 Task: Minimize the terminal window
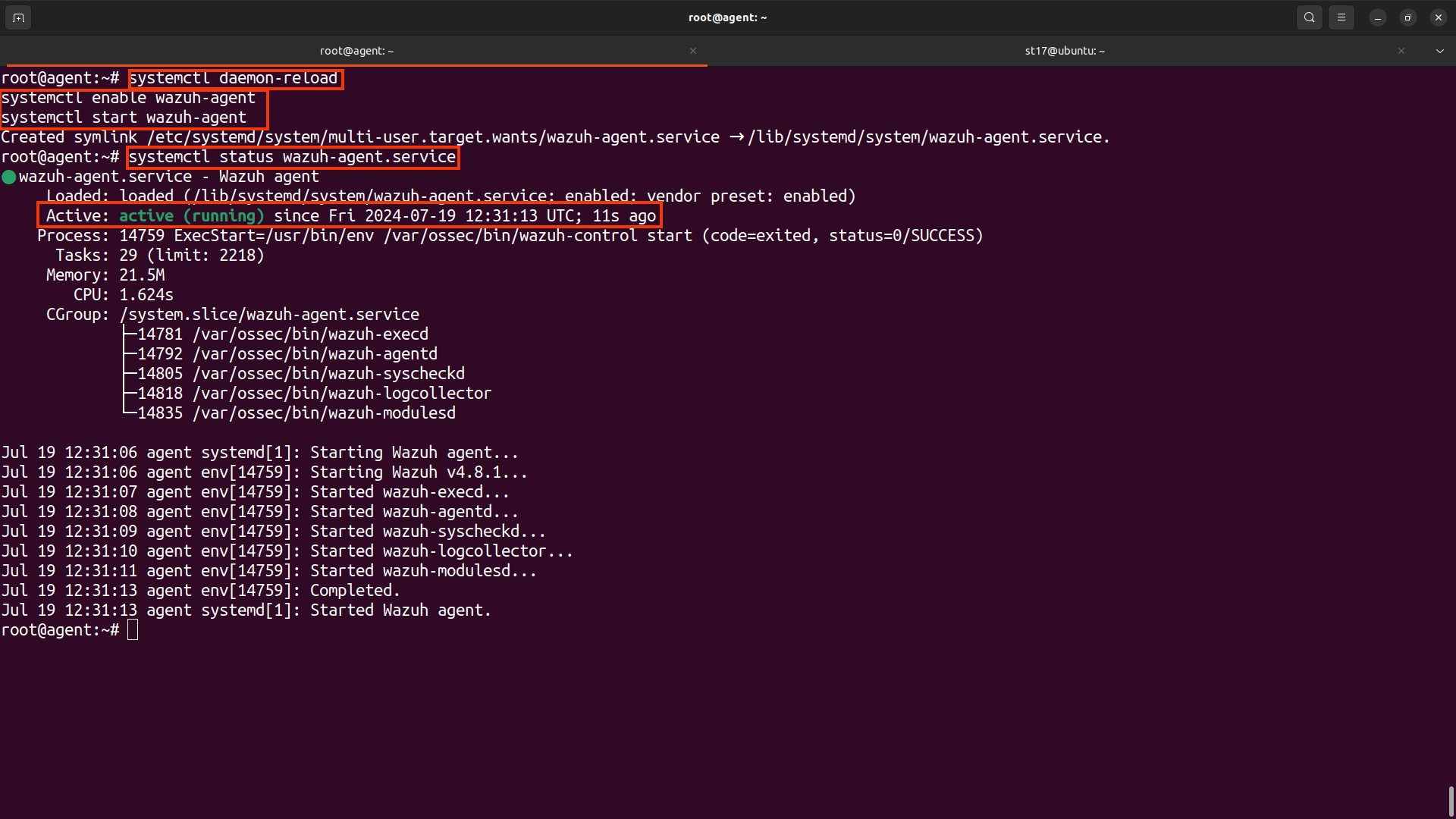pos(1377,17)
